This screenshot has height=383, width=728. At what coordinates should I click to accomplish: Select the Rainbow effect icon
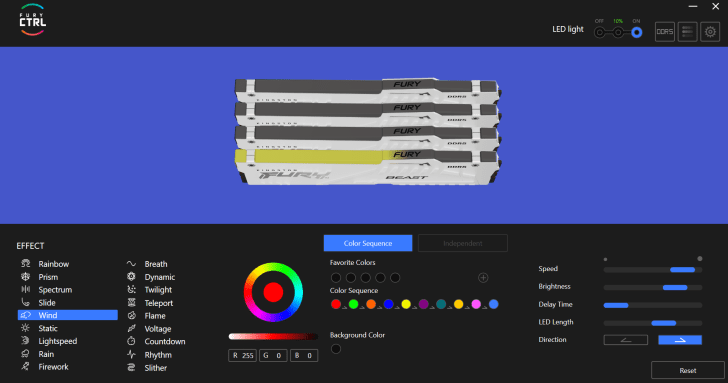pos(26,264)
